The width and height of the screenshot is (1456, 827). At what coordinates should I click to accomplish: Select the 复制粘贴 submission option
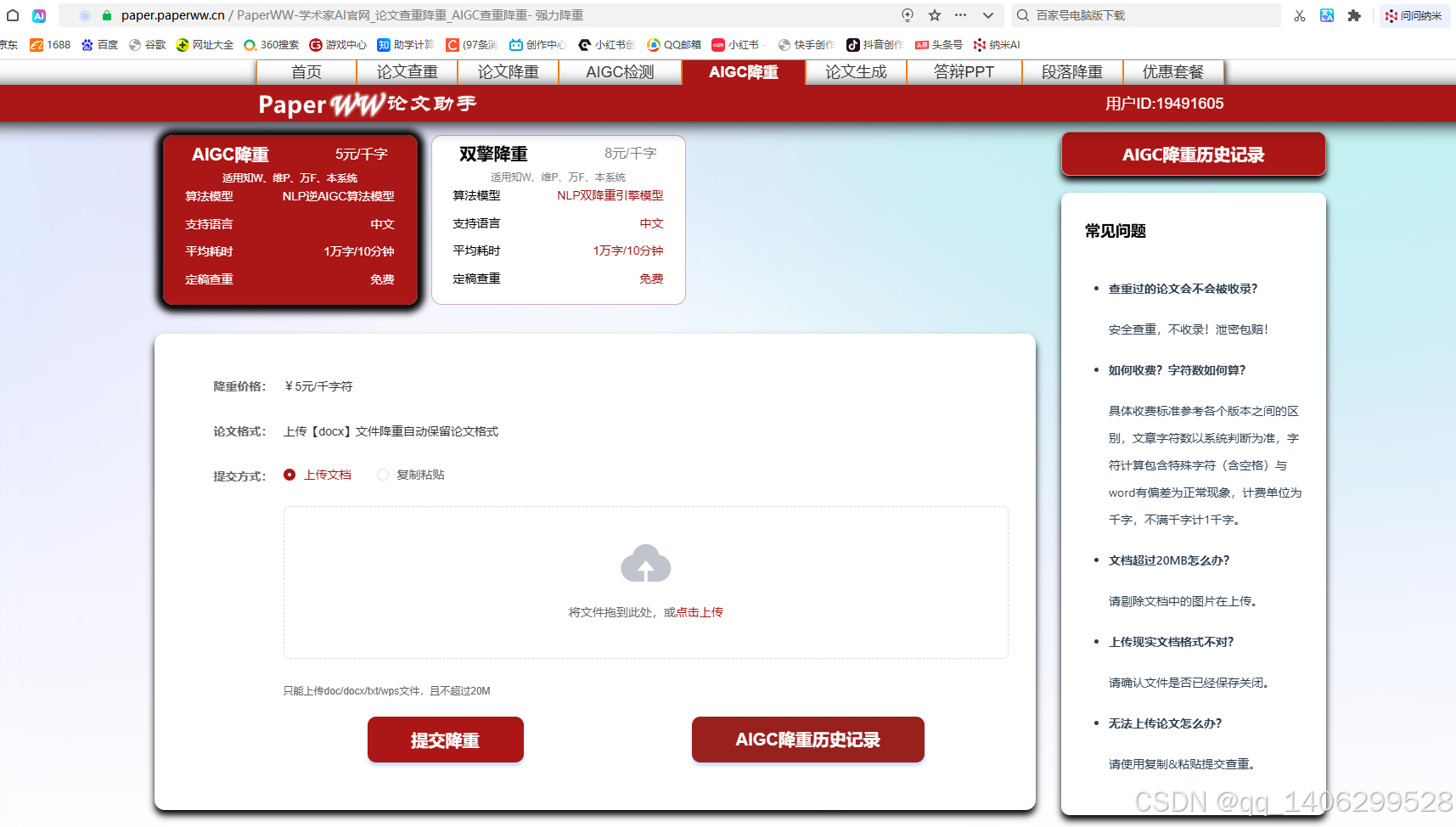(x=383, y=475)
